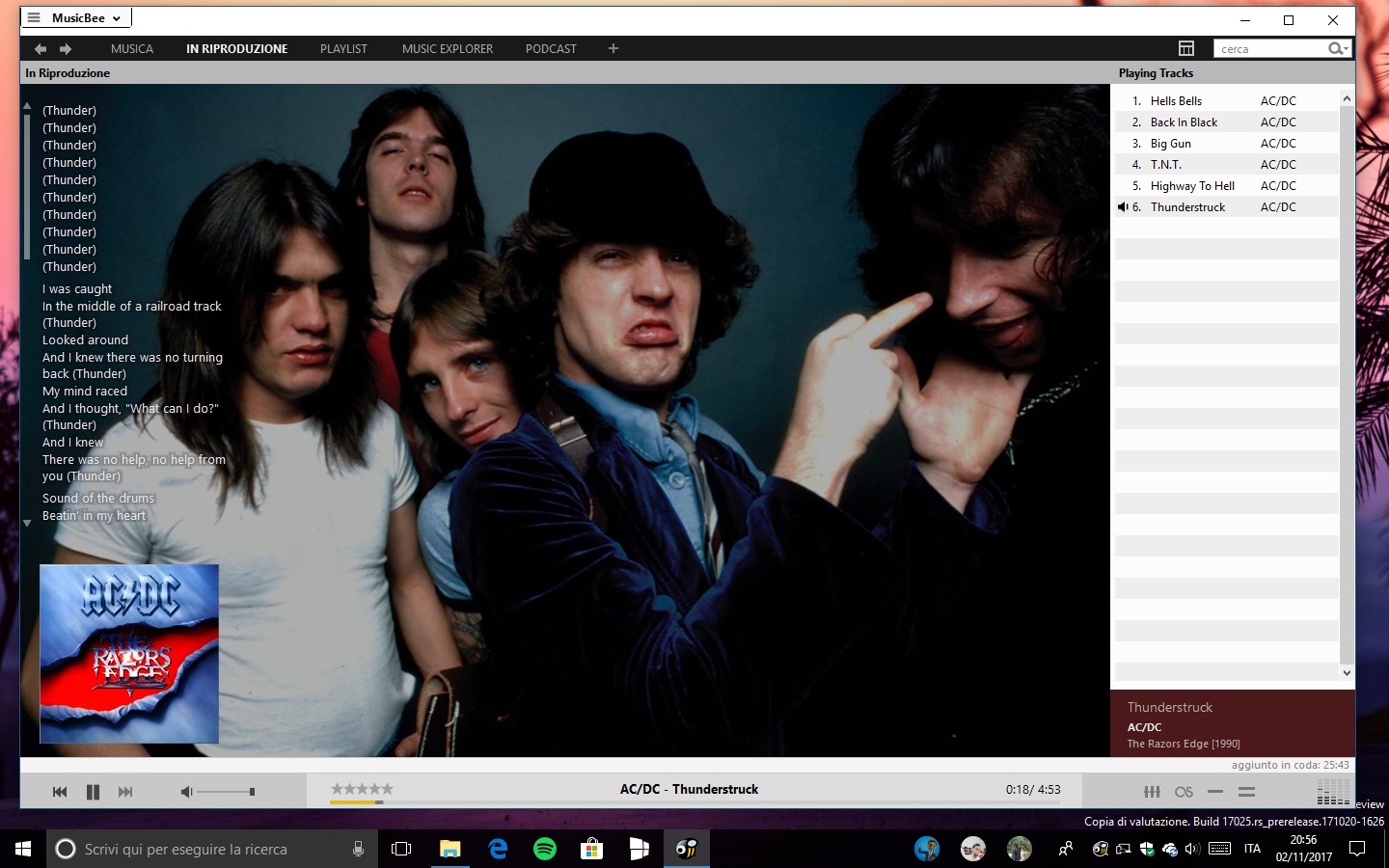
Task: Click the Cortana microphone icon
Action: 358,849
